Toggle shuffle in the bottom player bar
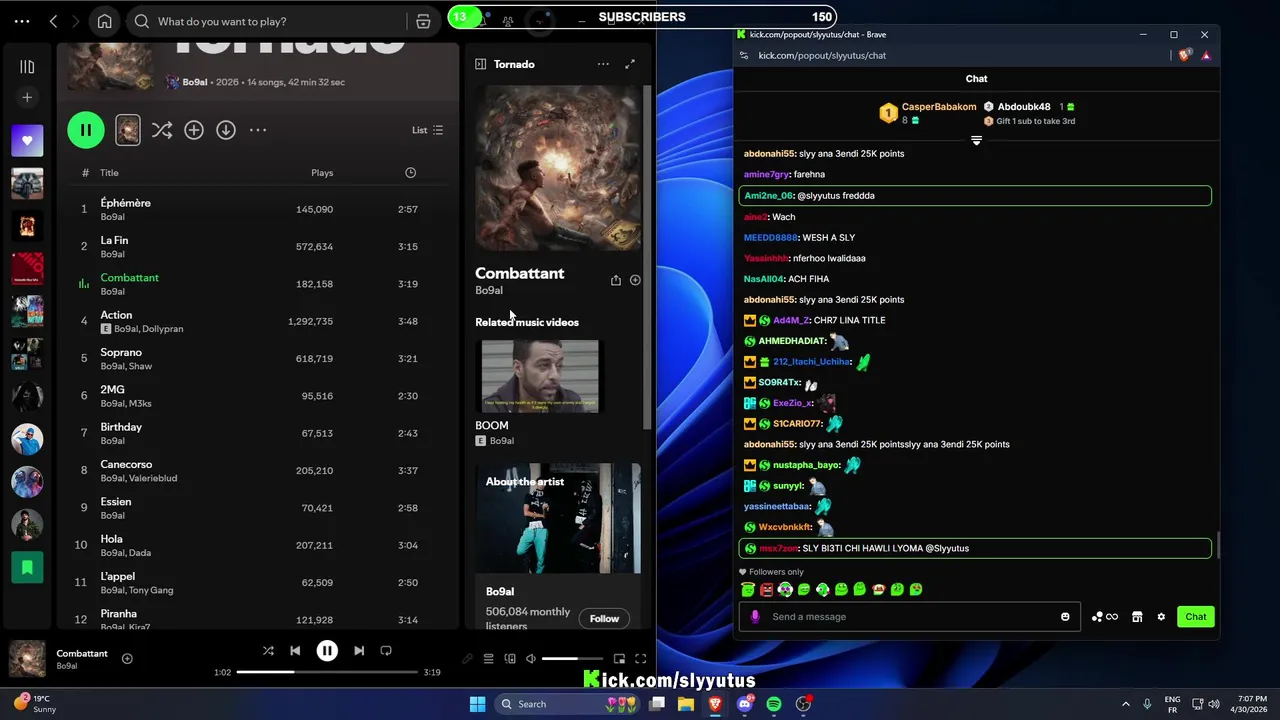 tap(268, 651)
